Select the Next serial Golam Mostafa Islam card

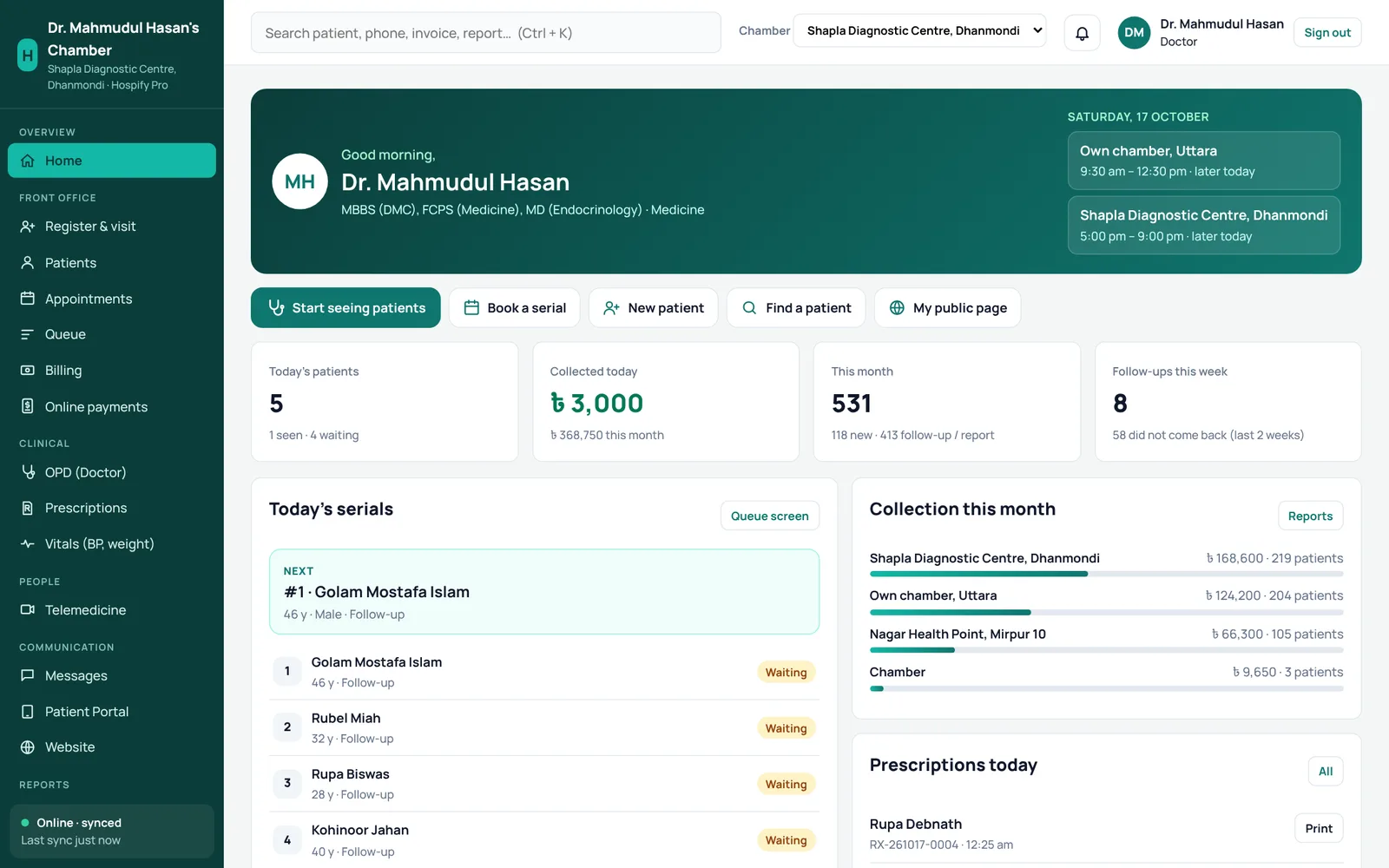click(544, 592)
